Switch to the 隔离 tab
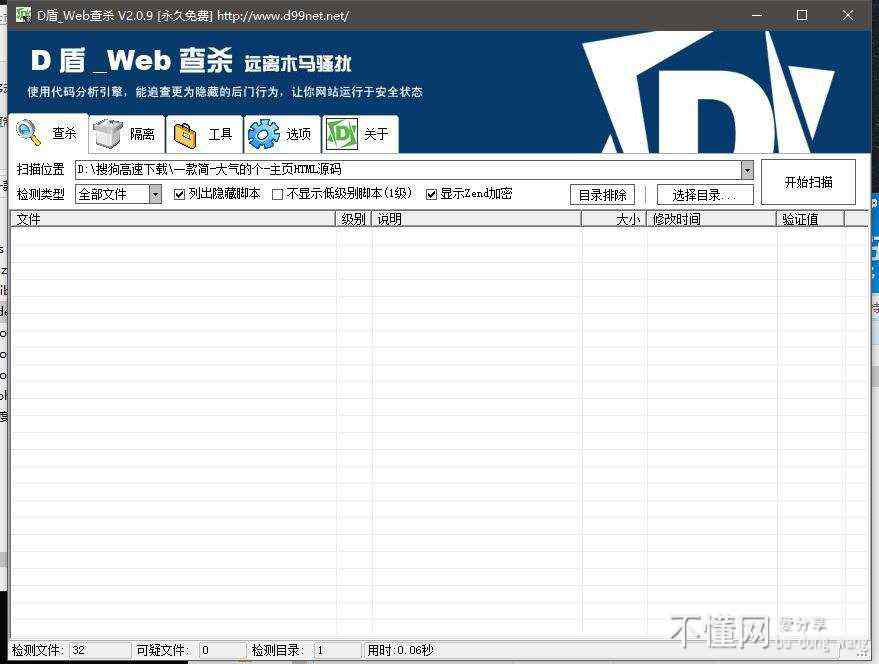The image size is (879, 664). tap(127, 134)
